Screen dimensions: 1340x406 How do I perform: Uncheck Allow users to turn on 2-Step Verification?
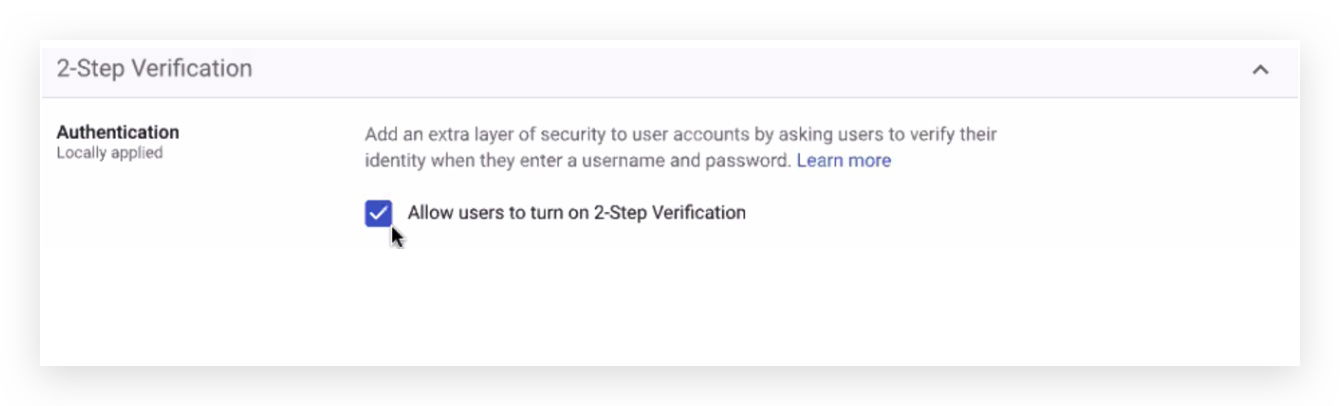(x=378, y=213)
